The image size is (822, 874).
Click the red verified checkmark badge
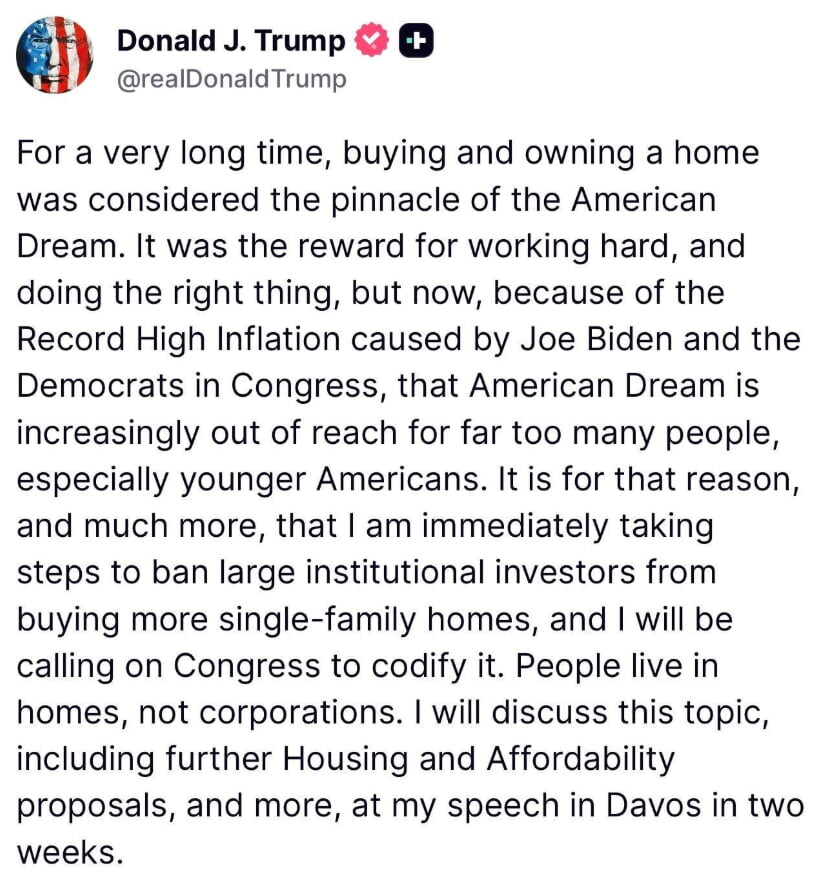click(x=370, y=41)
